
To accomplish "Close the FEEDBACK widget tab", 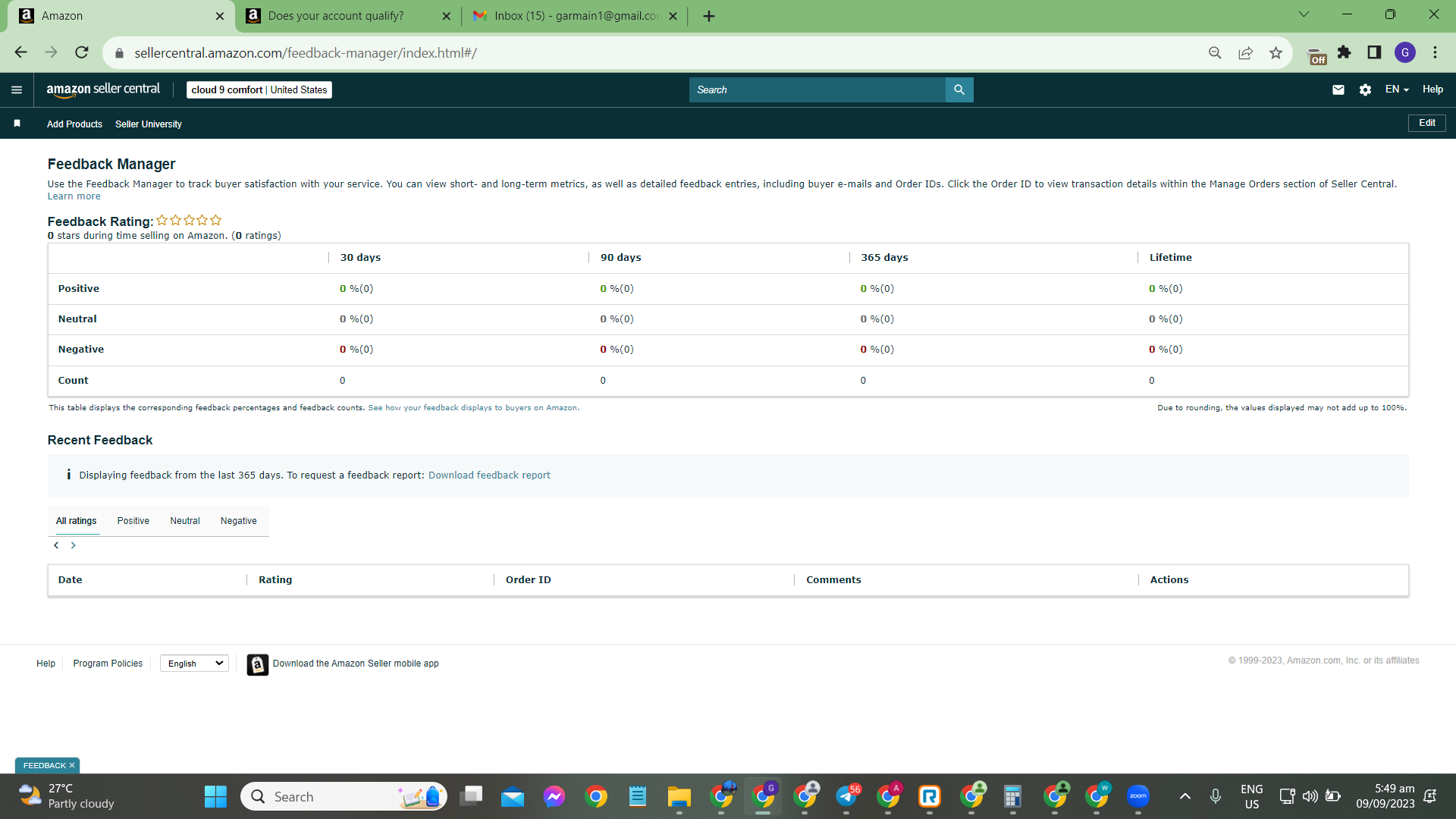I will 72,766.
